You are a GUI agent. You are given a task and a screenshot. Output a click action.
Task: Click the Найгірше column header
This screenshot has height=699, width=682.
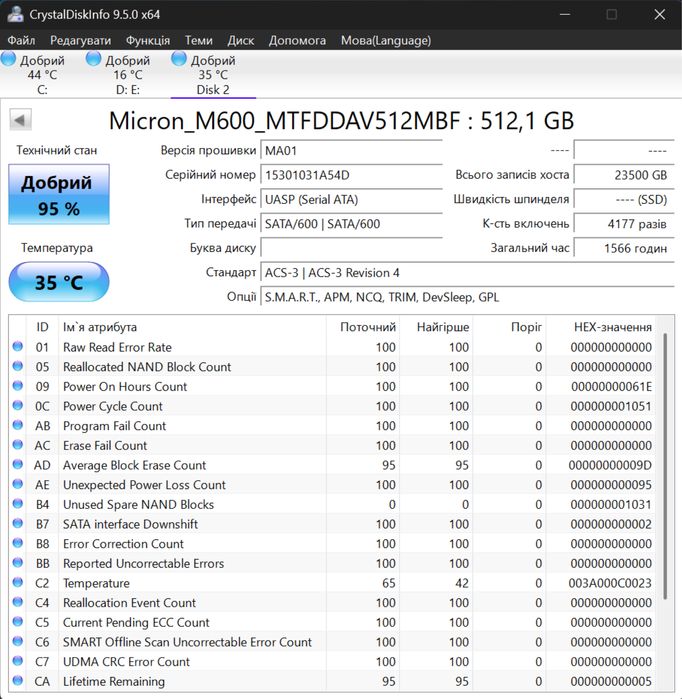[x=436, y=327]
